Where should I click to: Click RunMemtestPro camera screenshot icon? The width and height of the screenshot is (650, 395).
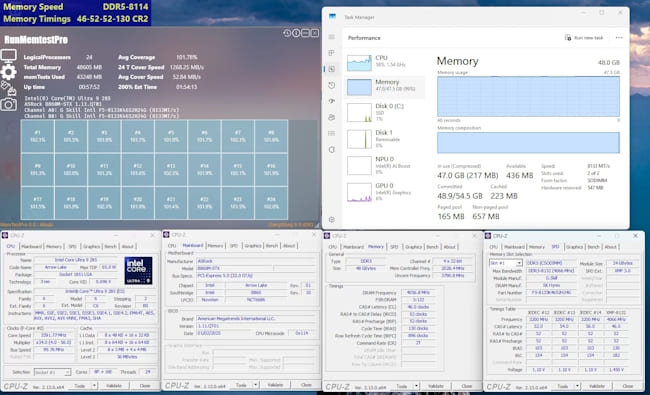9,104
